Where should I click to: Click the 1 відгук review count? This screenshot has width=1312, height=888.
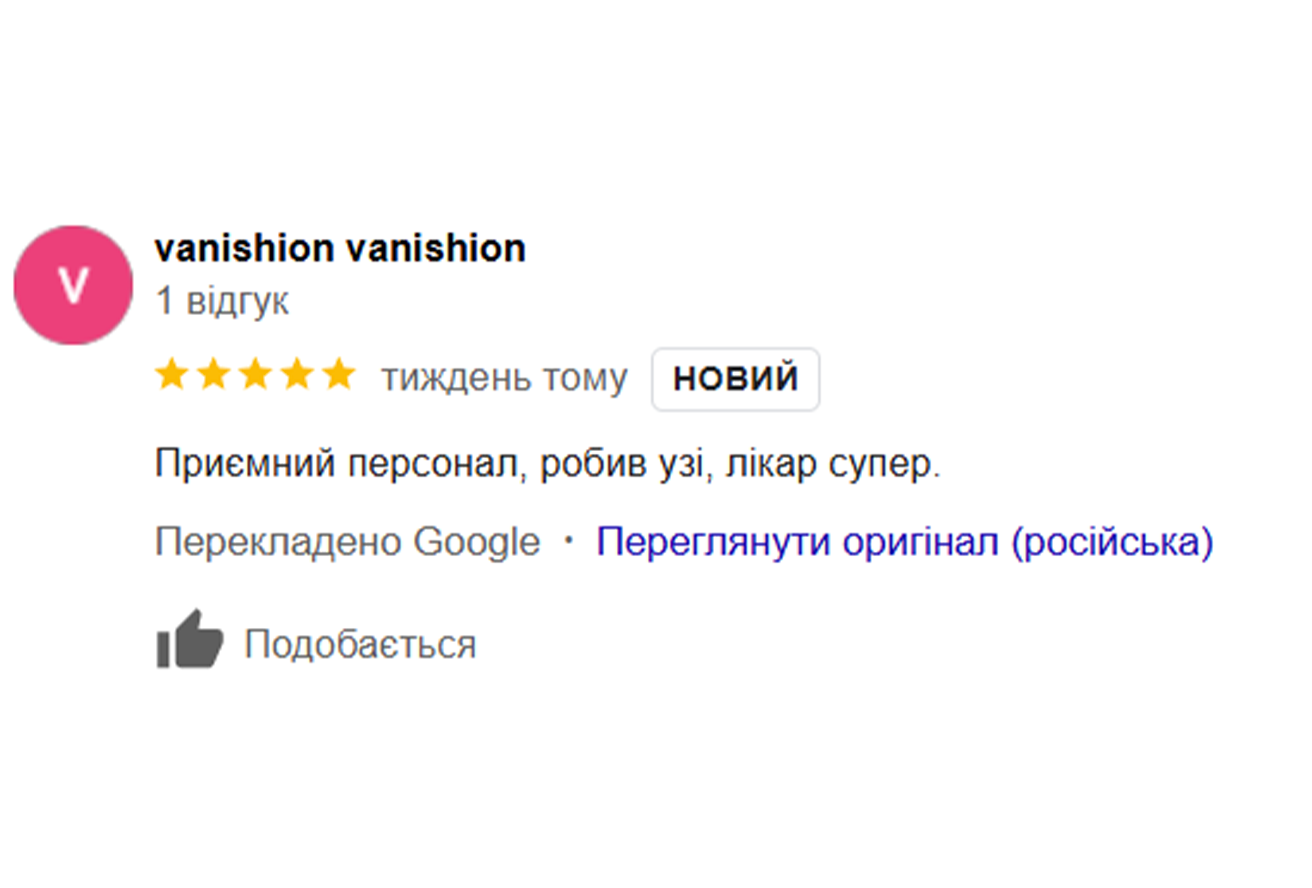[x=222, y=302]
